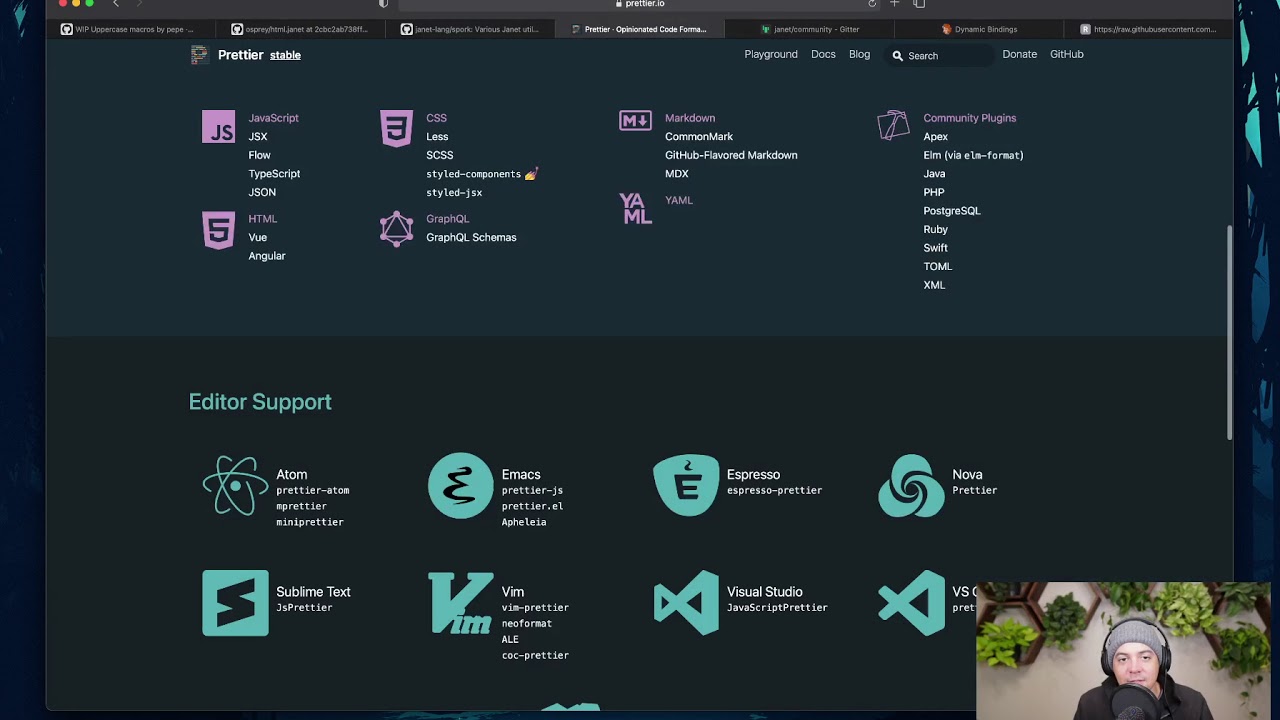Image resolution: width=1280 pixels, height=720 pixels.
Task: Open the Donate link in header
Action: click(x=1020, y=54)
